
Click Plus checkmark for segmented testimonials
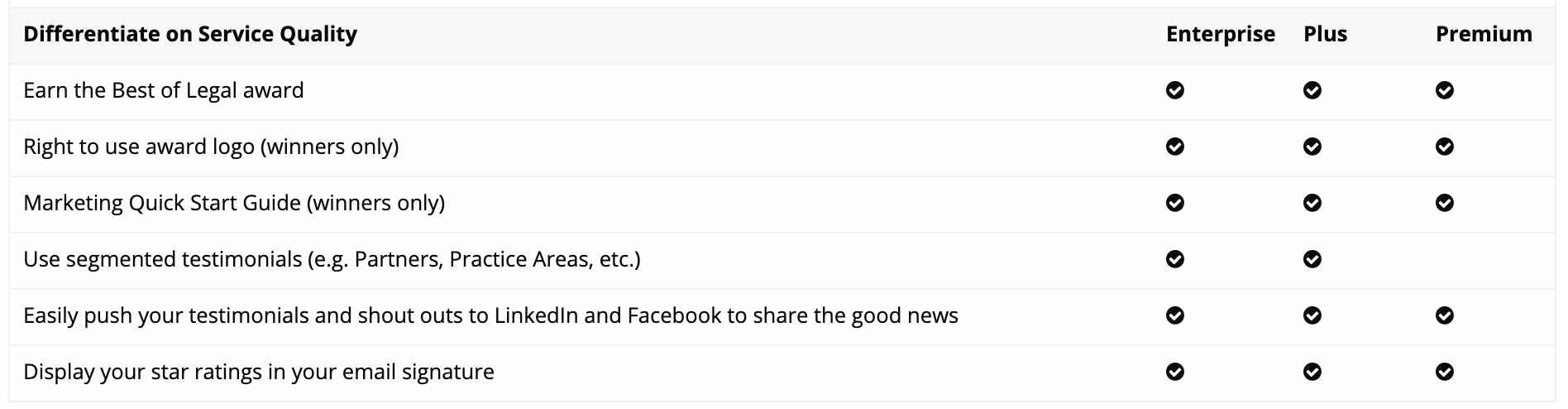pyautogui.click(x=1312, y=259)
